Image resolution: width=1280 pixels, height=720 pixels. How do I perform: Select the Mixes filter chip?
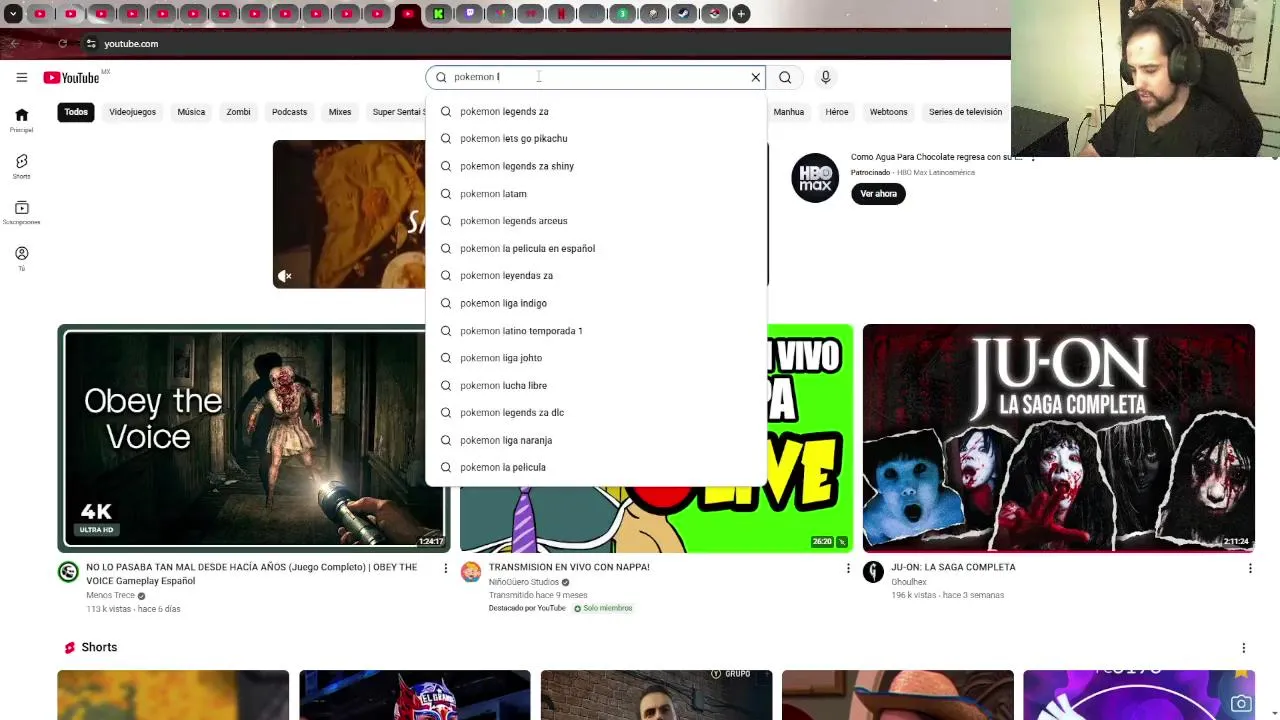click(340, 112)
